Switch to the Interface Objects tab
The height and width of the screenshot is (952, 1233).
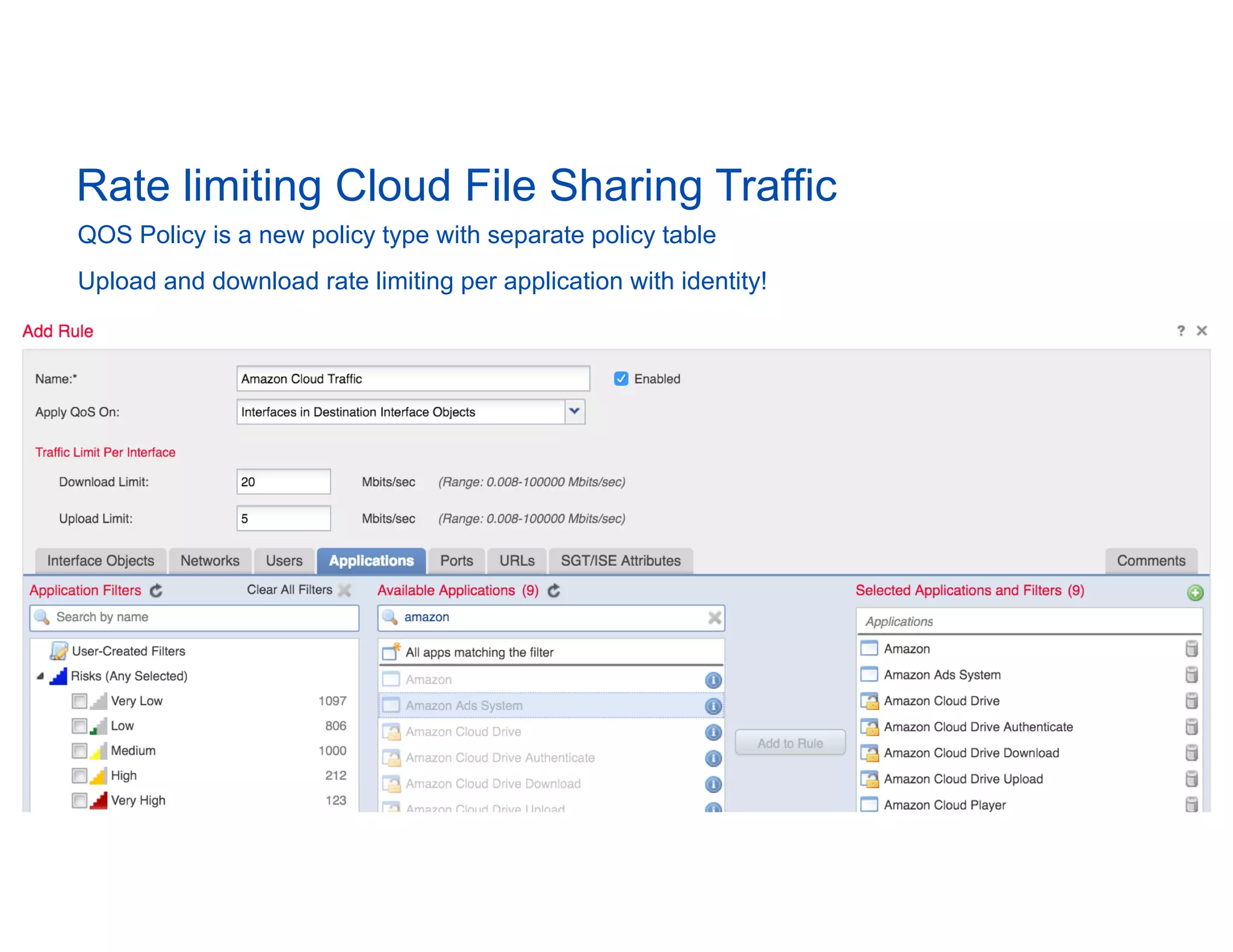click(x=101, y=561)
